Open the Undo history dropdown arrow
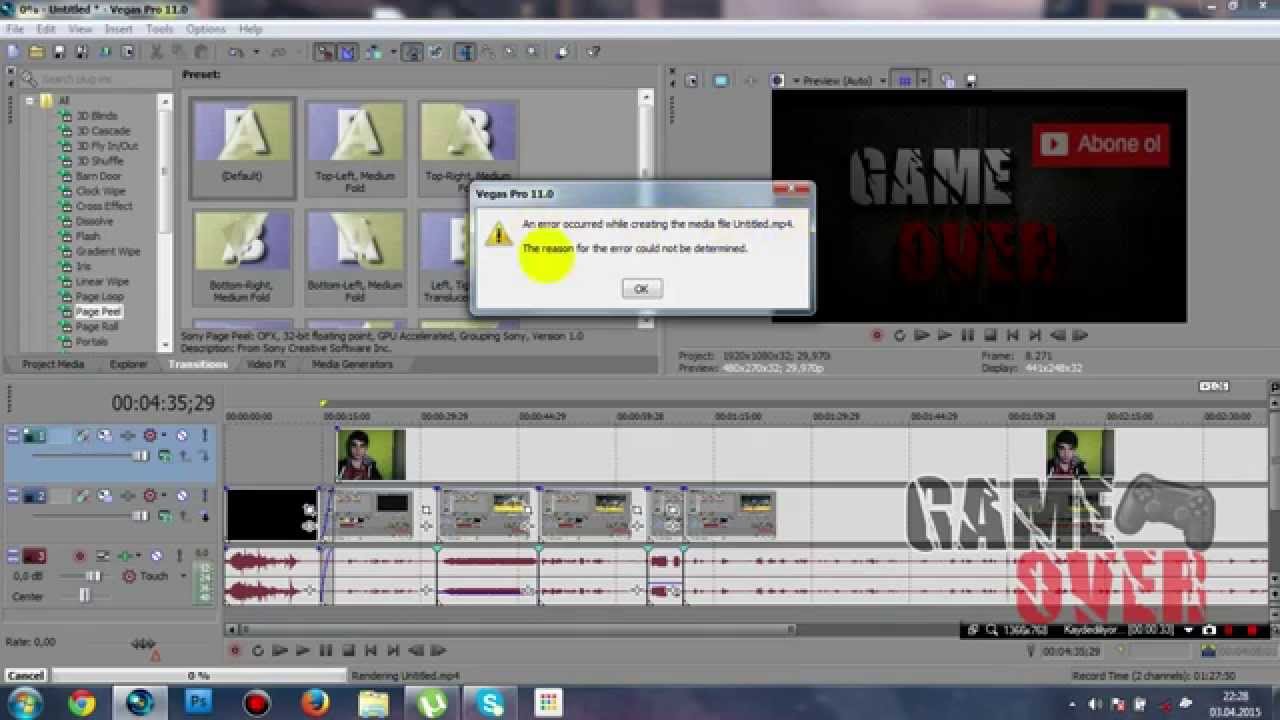 [x=256, y=52]
